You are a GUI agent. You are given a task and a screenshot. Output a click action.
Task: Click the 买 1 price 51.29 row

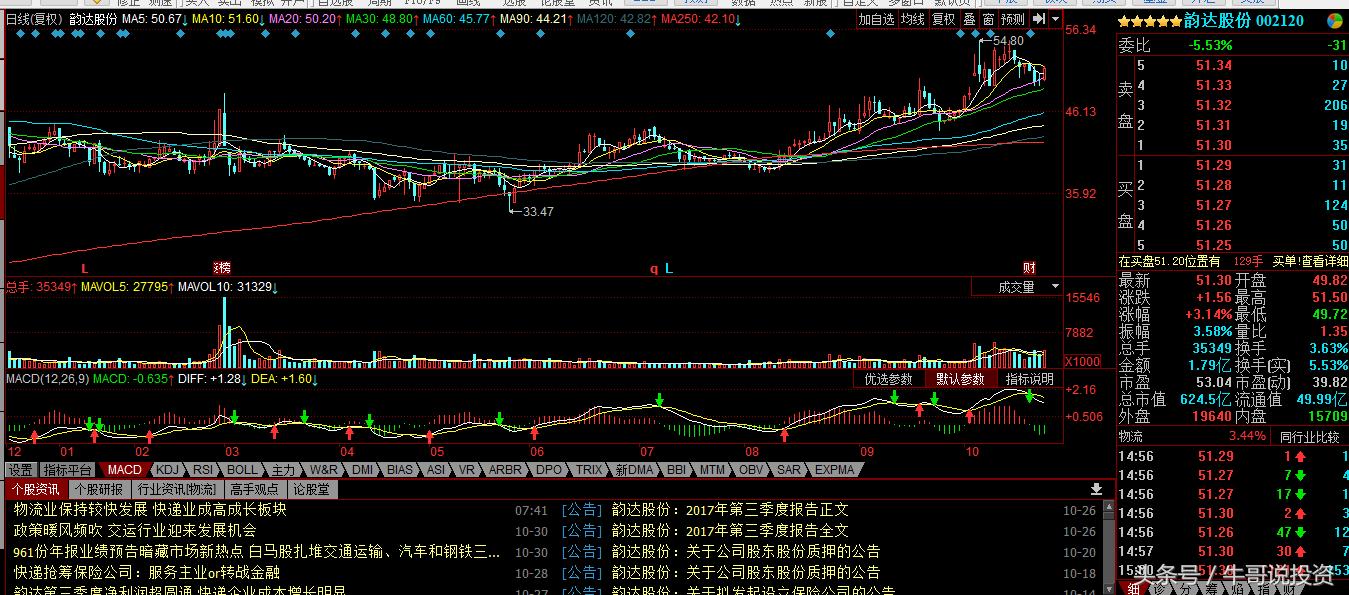1232,166
